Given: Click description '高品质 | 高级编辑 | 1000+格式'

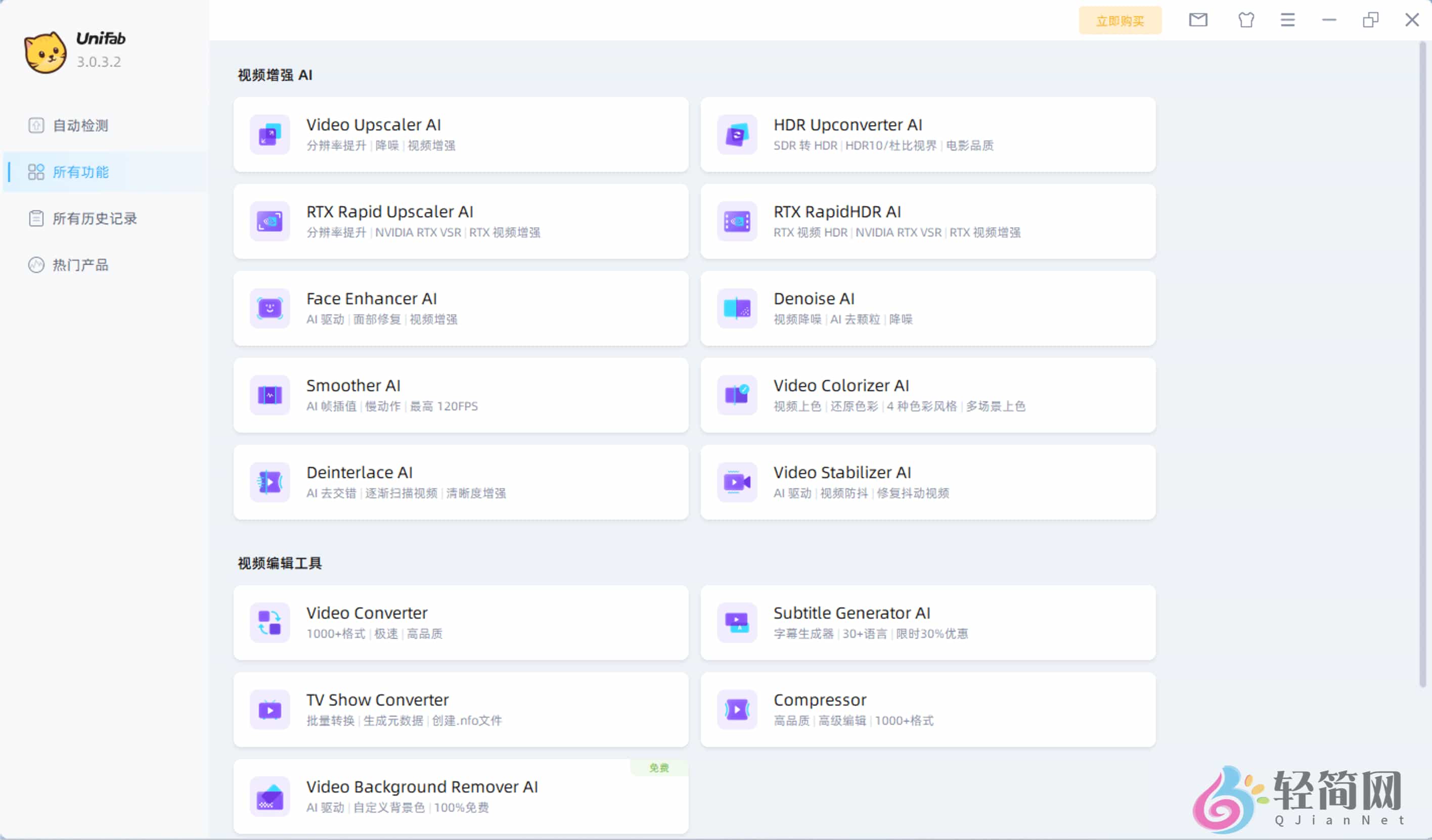Looking at the screenshot, I should 854,720.
